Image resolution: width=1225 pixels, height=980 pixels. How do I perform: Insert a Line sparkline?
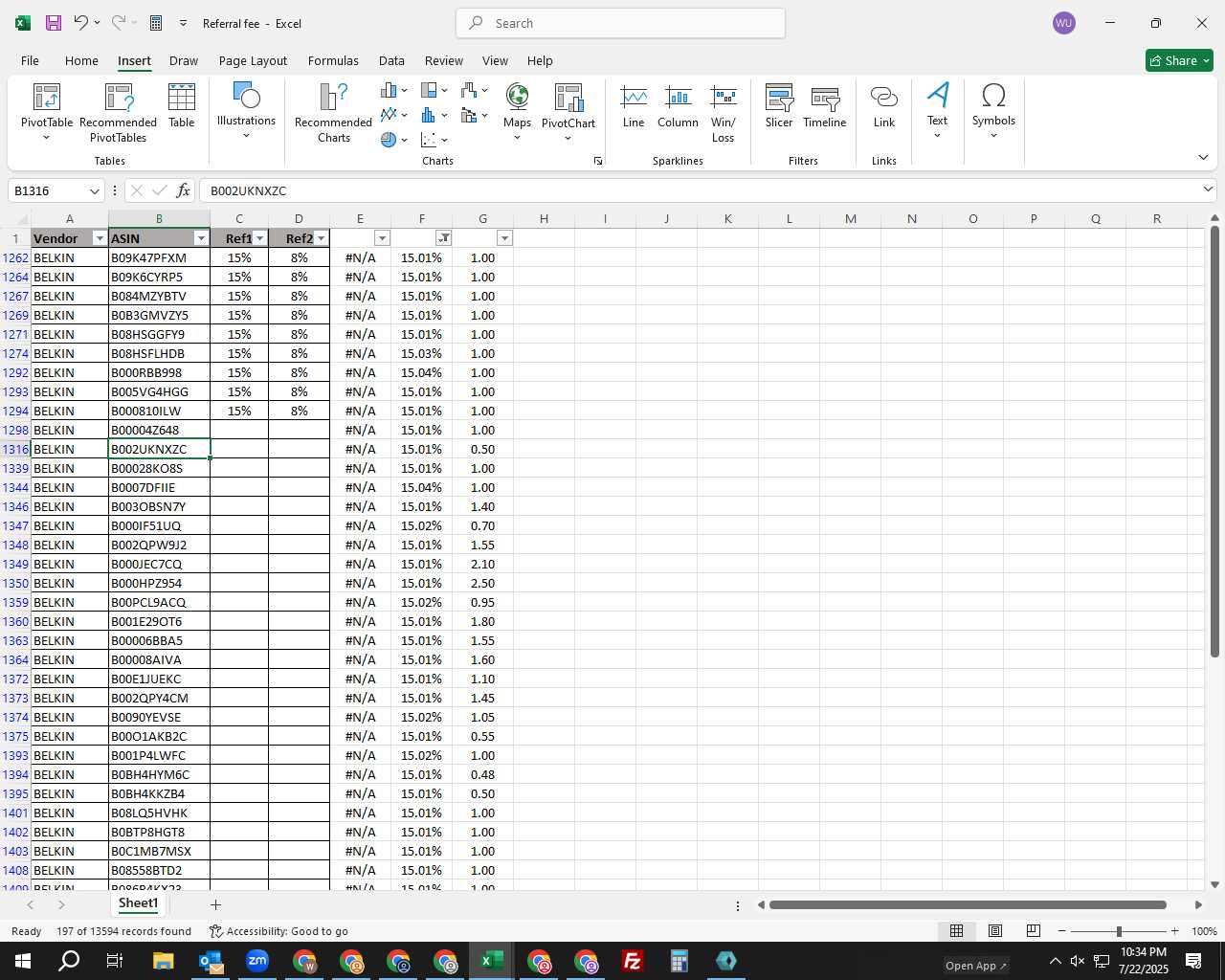(634, 106)
